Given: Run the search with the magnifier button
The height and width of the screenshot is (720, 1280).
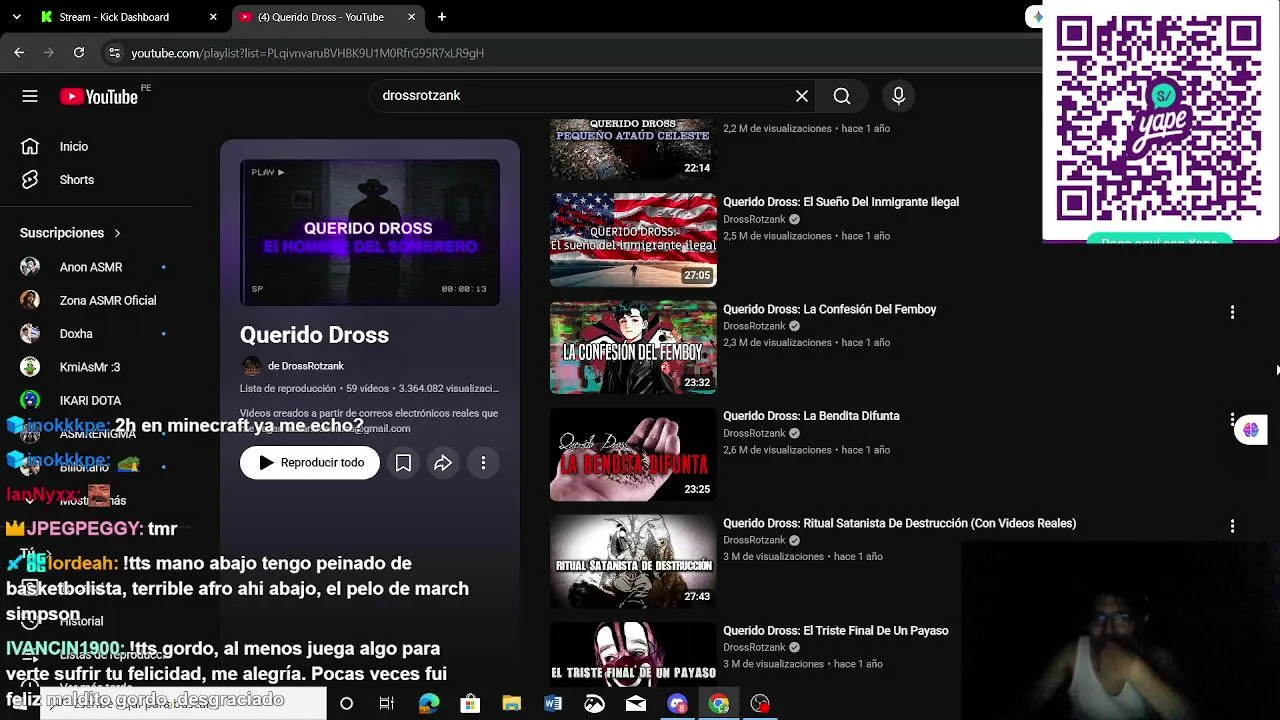Looking at the screenshot, I should pyautogui.click(x=842, y=96).
